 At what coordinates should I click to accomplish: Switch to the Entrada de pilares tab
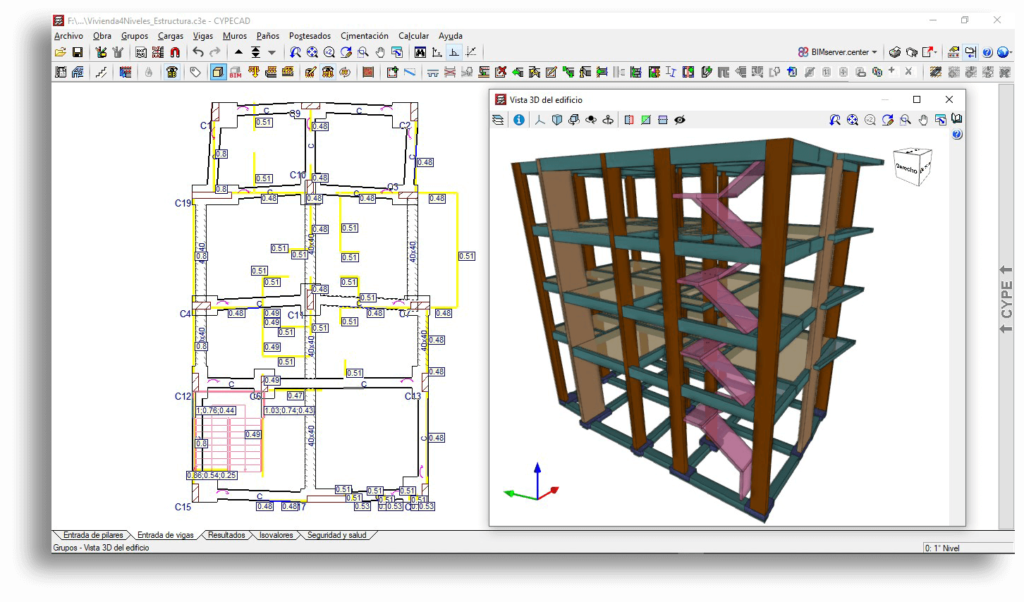93,535
